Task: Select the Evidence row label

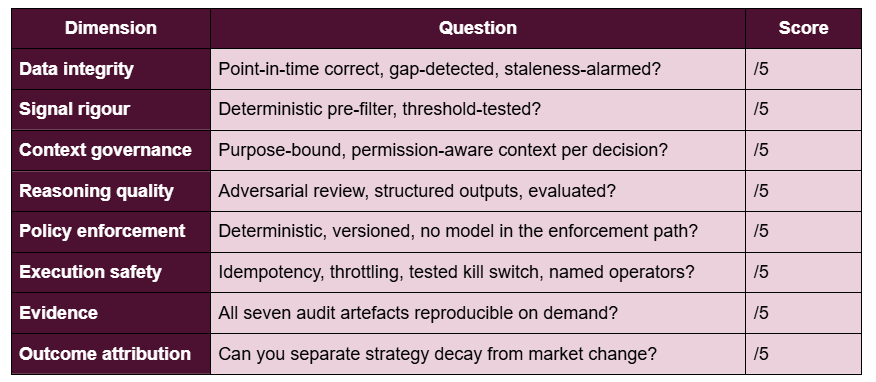Action: point(111,313)
